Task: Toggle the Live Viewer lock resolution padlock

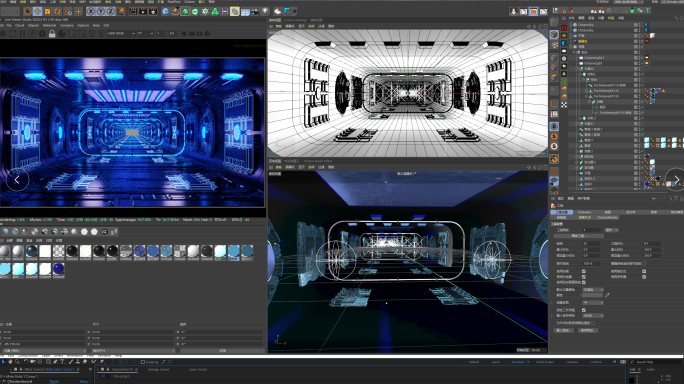Action: (52, 34)
